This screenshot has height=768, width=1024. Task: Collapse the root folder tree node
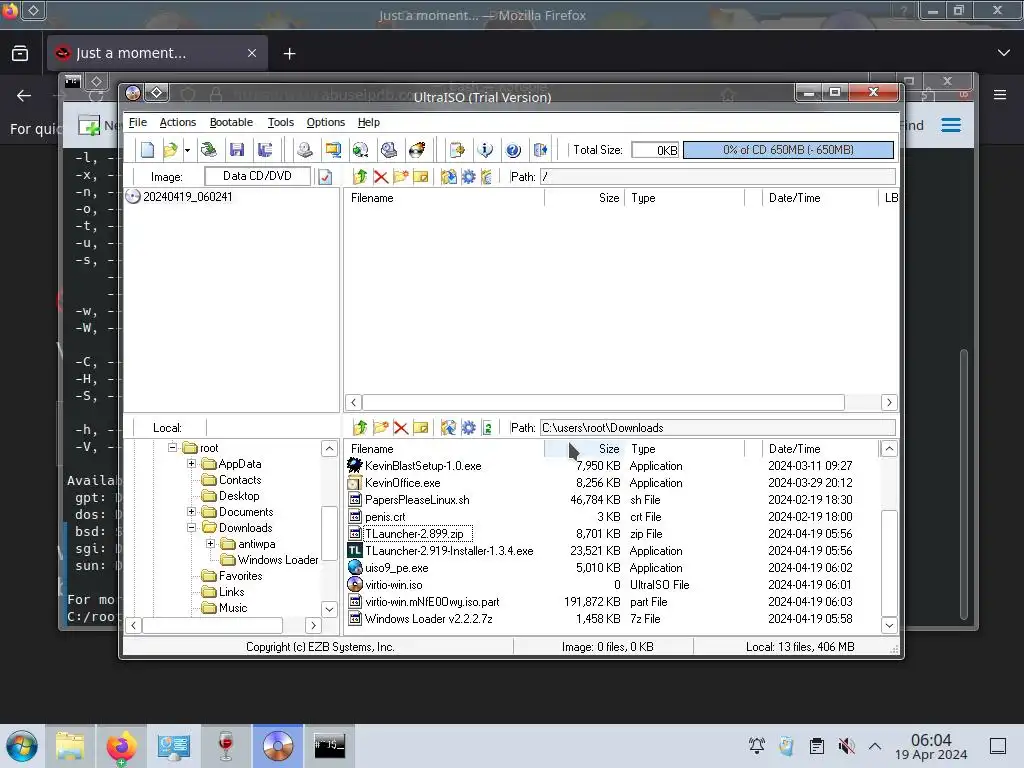[x=172, y=447]
